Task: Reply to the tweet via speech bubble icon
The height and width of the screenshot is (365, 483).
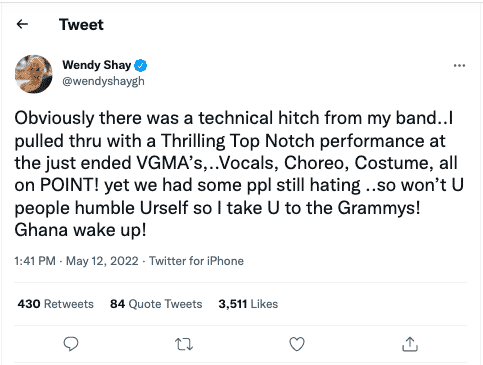Action: click(x=71, y=344)
